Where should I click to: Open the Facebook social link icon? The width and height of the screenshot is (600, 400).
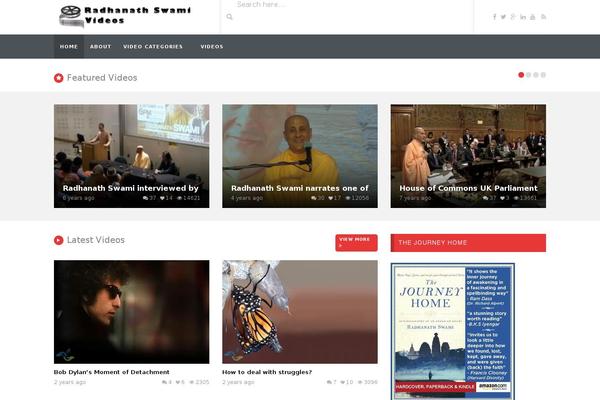494,17
